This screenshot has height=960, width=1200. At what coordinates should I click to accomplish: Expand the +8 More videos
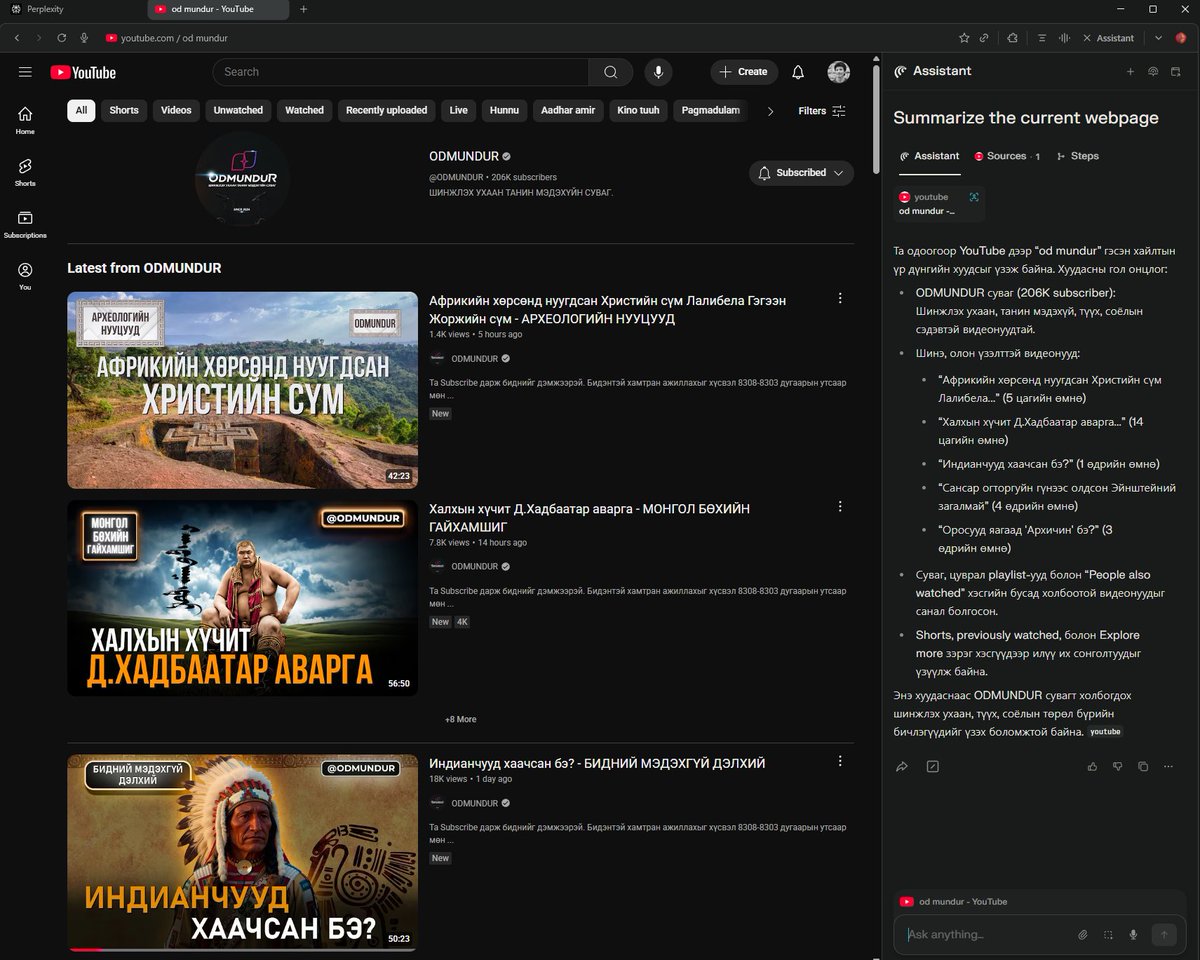coord(460,719)
